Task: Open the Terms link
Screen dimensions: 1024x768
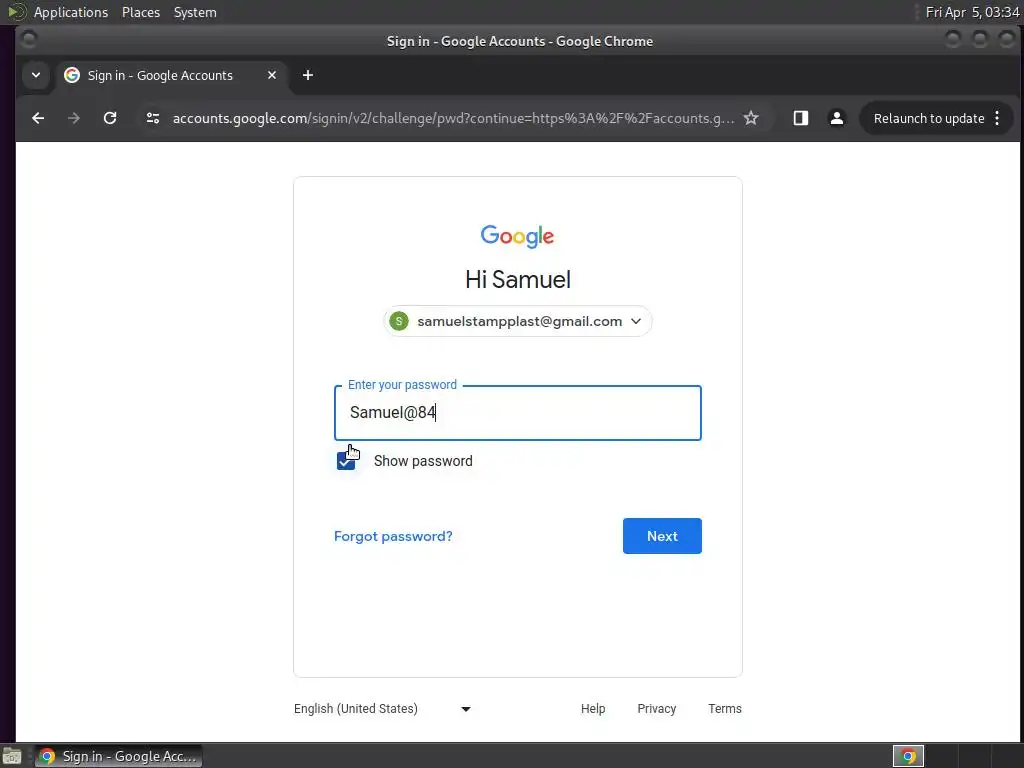Action: [x=725, y=709]
